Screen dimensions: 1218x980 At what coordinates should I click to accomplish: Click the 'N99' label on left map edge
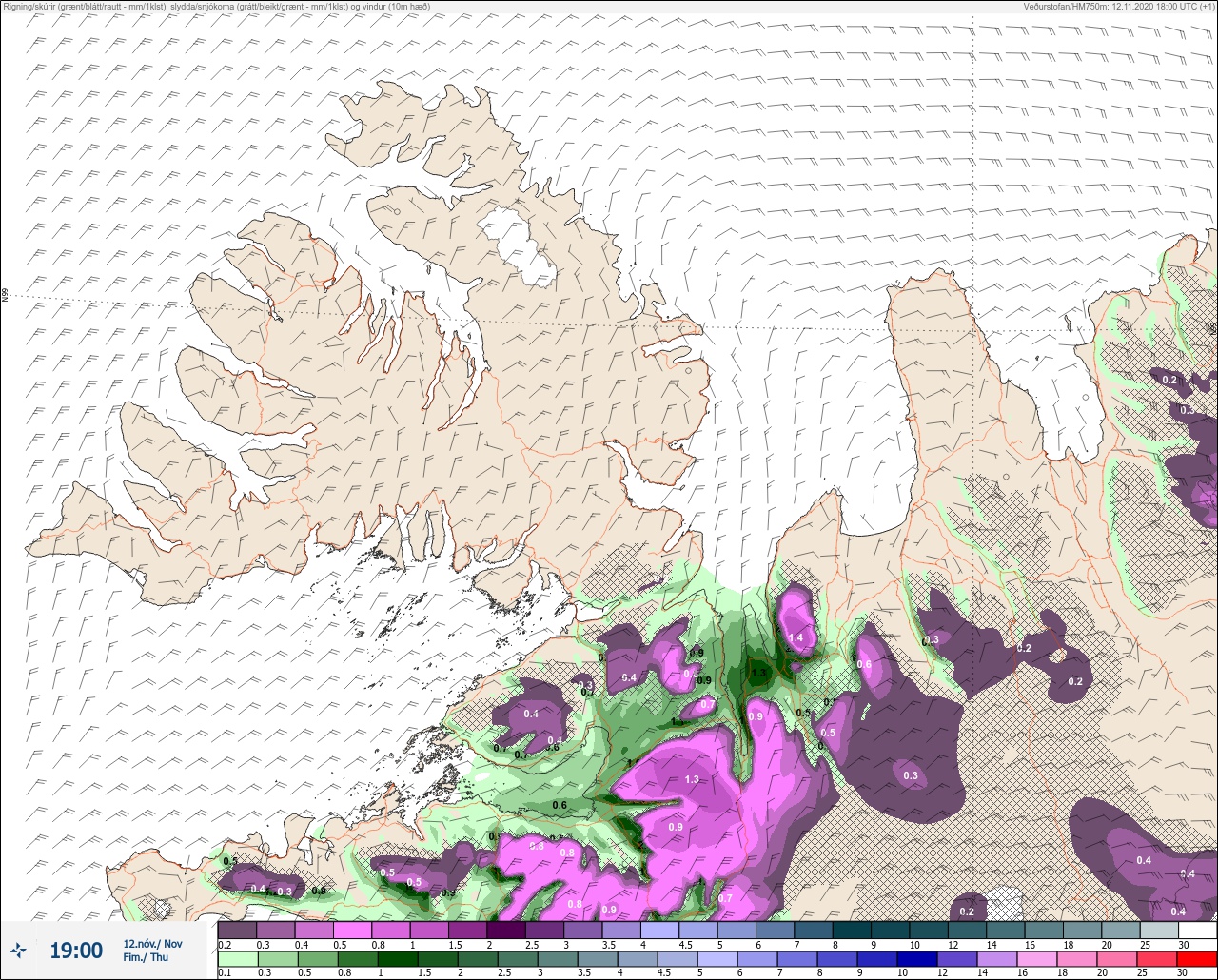click(5, 296)
